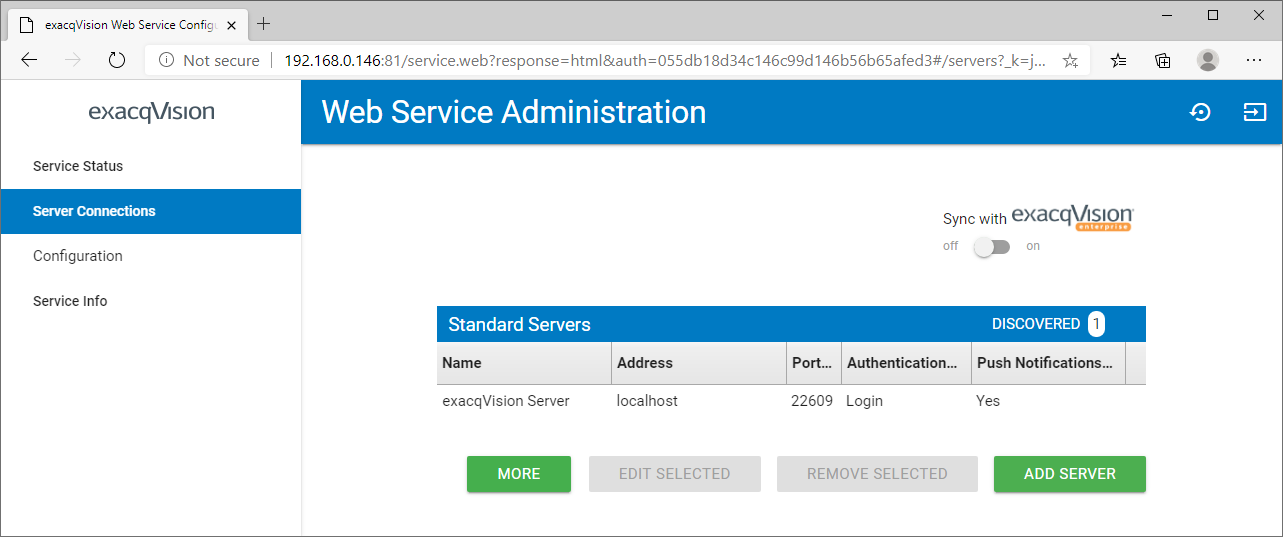Image resolution: width=1283 pixels, height=537 pixels.
Task: Open the browser profile avatar
Action: click(1208, 60)
